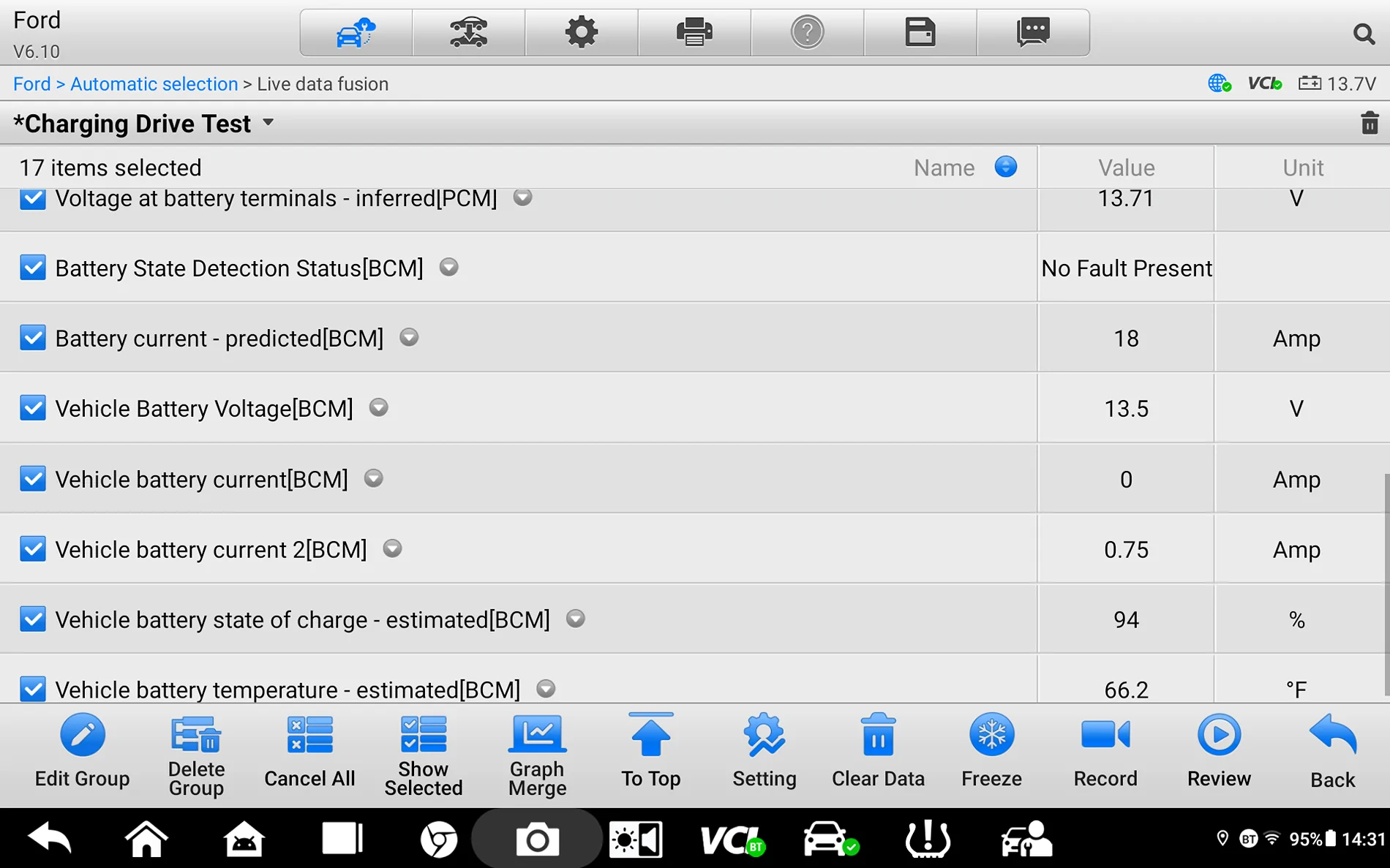Select the No Fault Present value cell
The image size is (1390, 868).
1126,268
